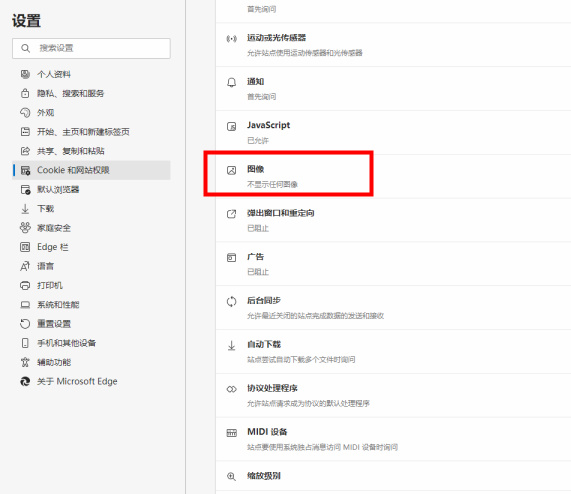Click the accessibility icon beside 辅助功能

point(25,362)
